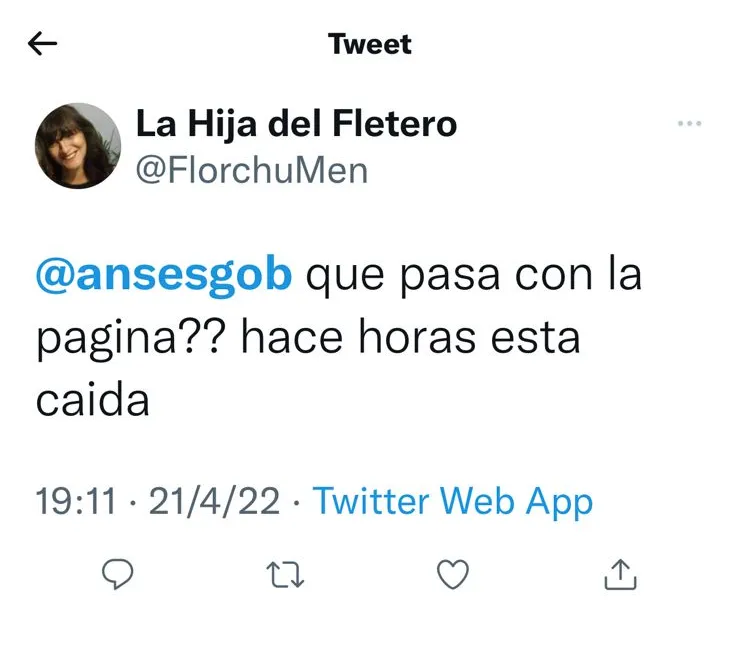
Task: Share the tweet using the upload arrow icon
Action: 620,574
